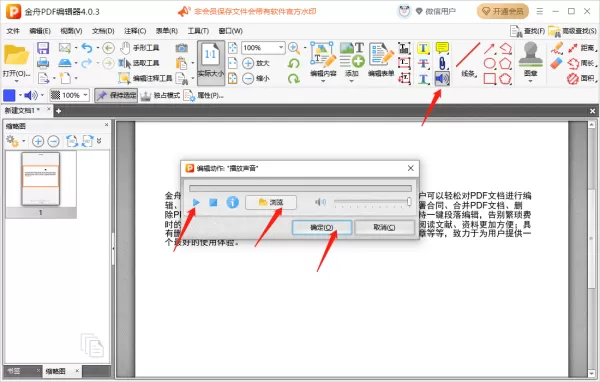Viewport: 600px width, 382px height.
Task: Select the Eraser tool
Action: point(556,63)
